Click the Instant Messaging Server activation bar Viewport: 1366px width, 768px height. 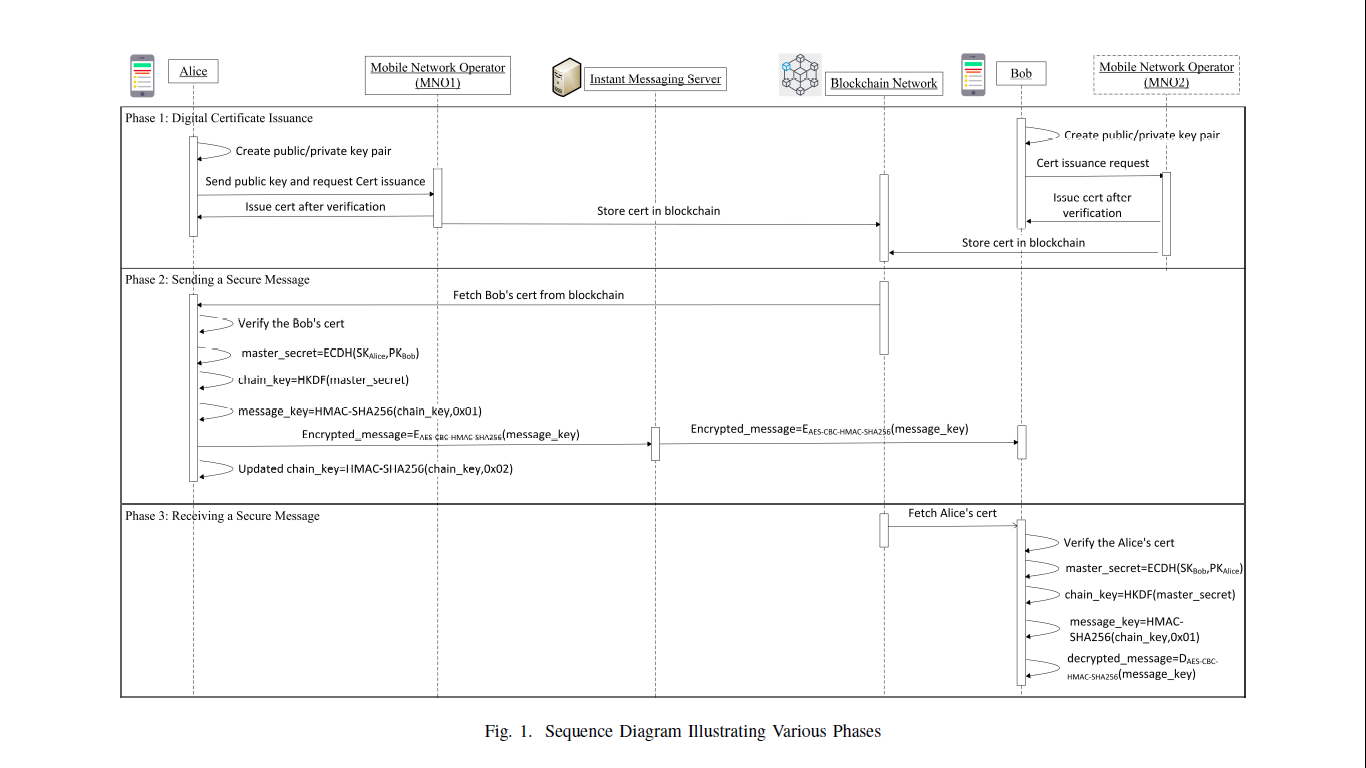656,443
